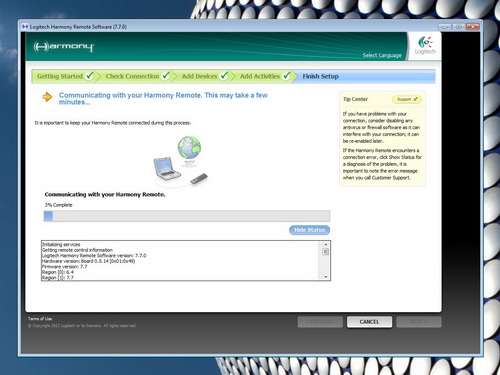Click the status log up arrow

coord(326,244)
